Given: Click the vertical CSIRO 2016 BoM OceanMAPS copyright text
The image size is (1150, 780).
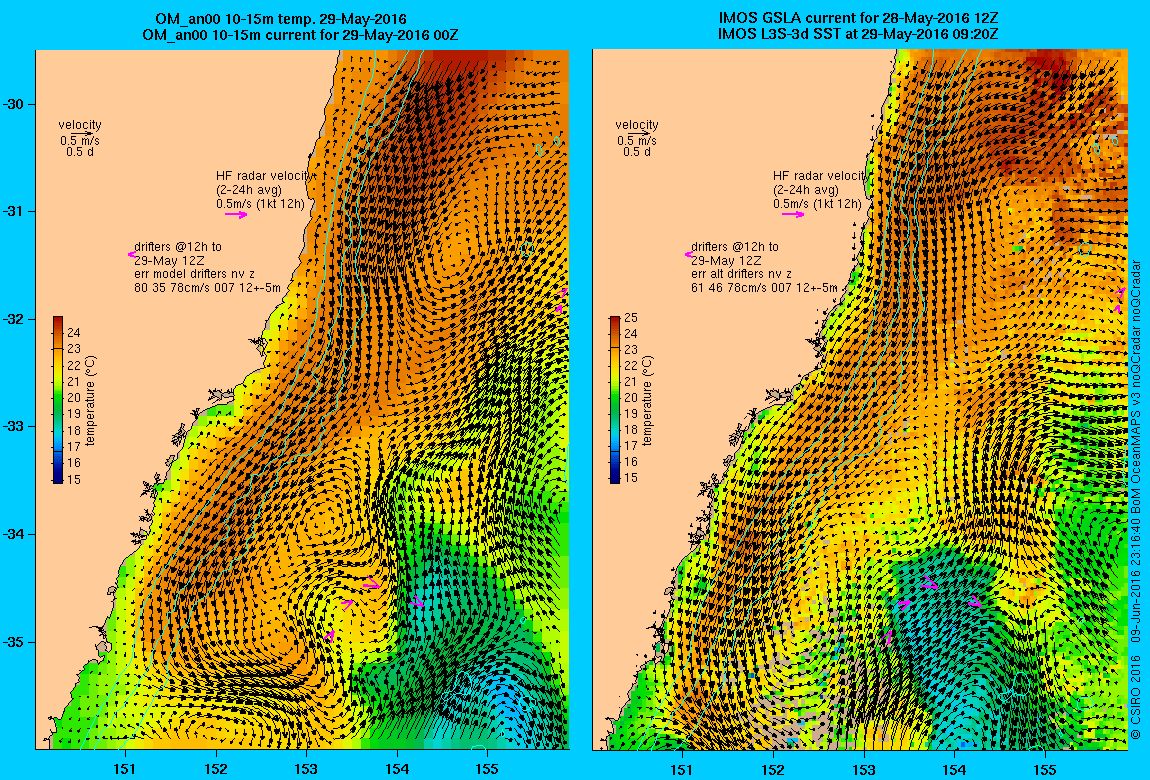Looking at the screenshot, I should 1136,500.
